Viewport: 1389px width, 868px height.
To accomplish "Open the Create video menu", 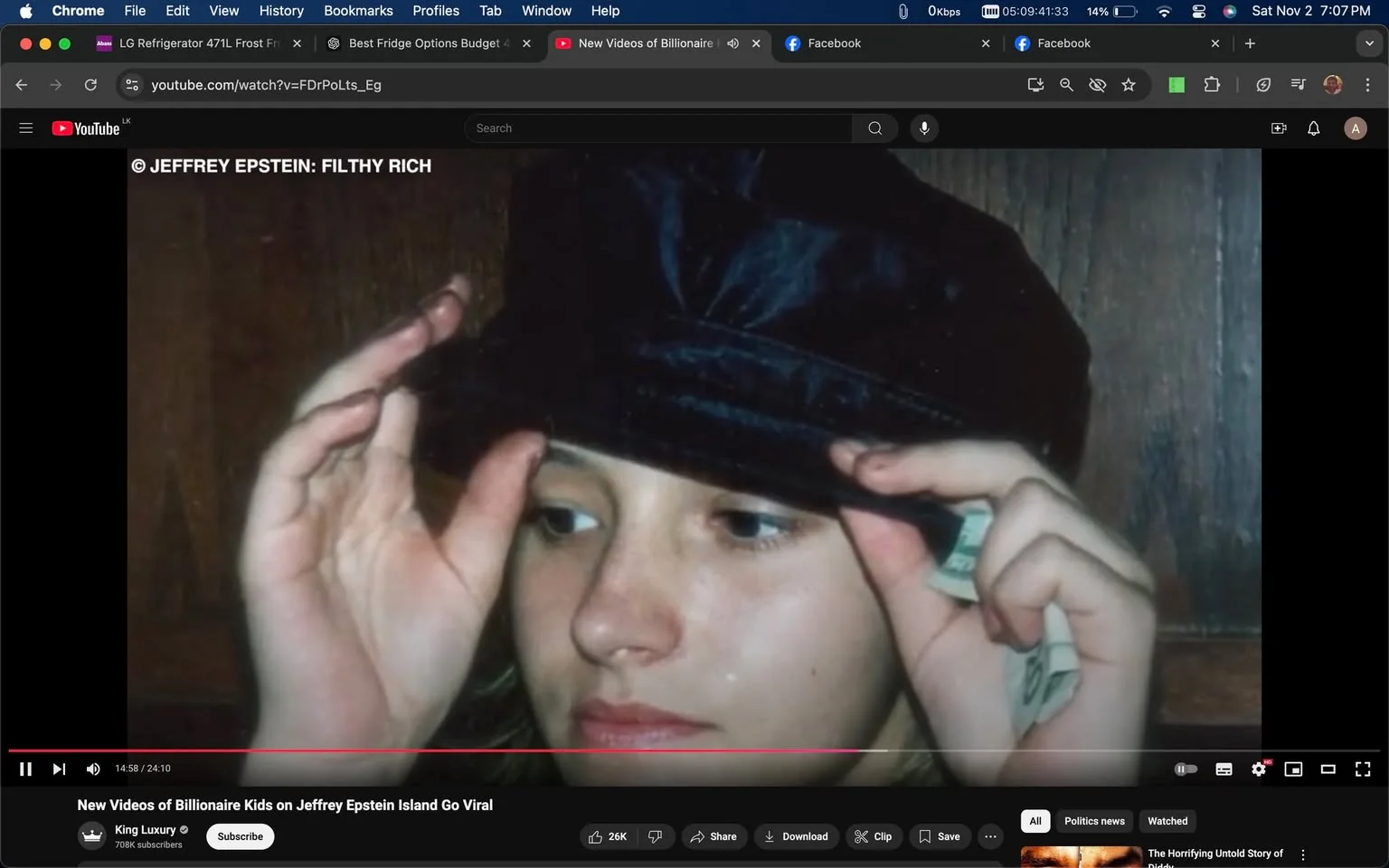I will (1279, 128).
